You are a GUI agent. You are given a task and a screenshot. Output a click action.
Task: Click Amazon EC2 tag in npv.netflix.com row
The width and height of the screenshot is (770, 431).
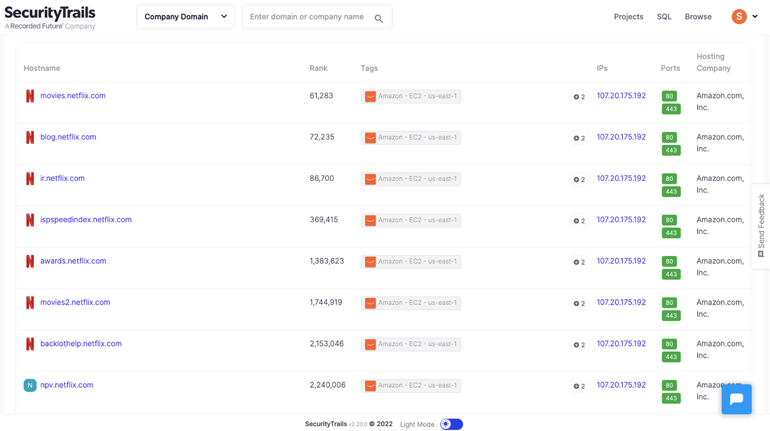click(x=411, y=385)
